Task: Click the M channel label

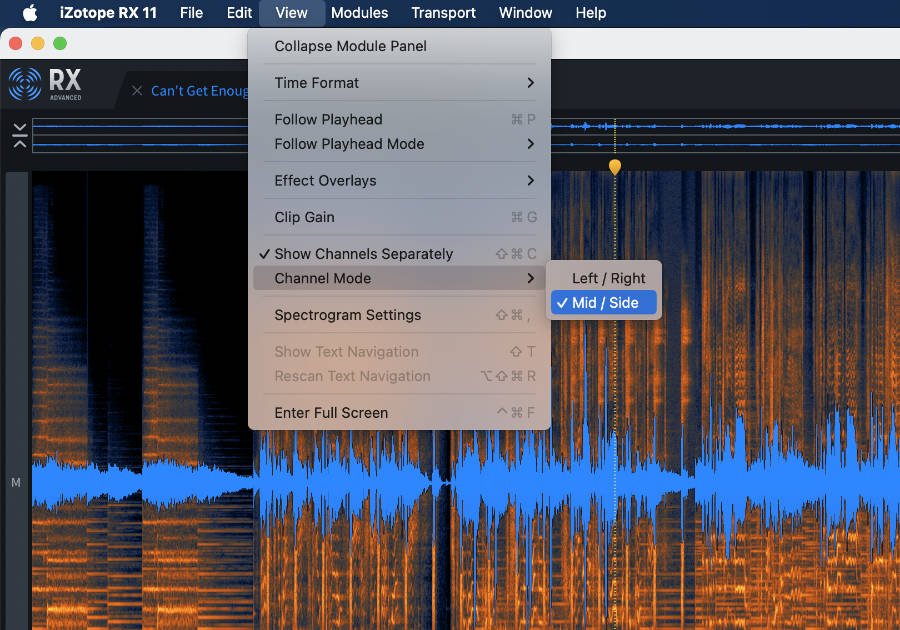Action: [x=16, y=483]
